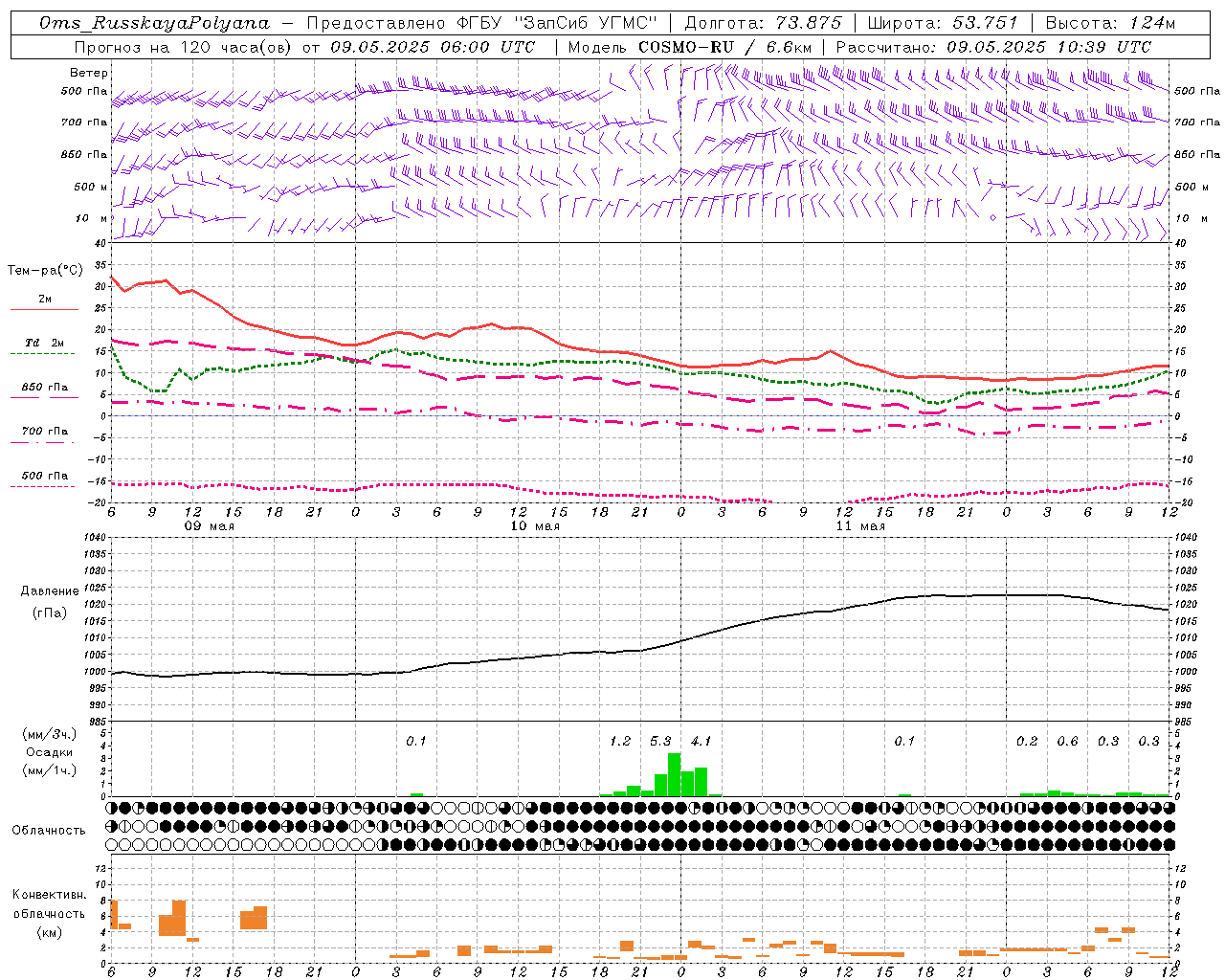Image resolution: width=1225 pixels, height=980 pixels.
Task: Select the model name "COSMO-RU / 6.6км"
Action: point(724,47)
